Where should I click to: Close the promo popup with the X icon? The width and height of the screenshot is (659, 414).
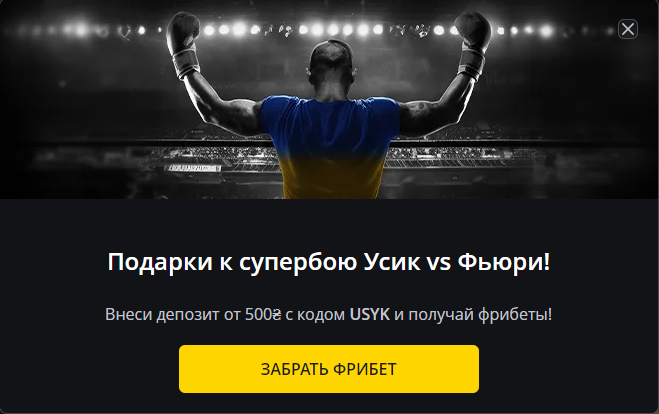coord(627,29)
